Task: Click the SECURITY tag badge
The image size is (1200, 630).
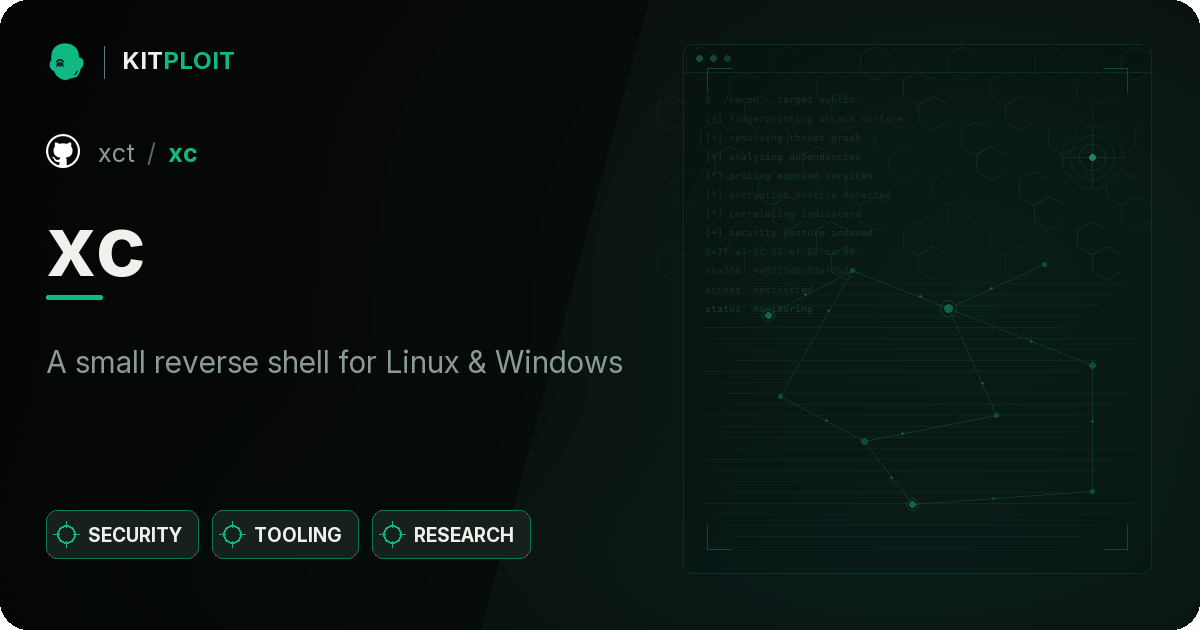Action: [122, 535]
